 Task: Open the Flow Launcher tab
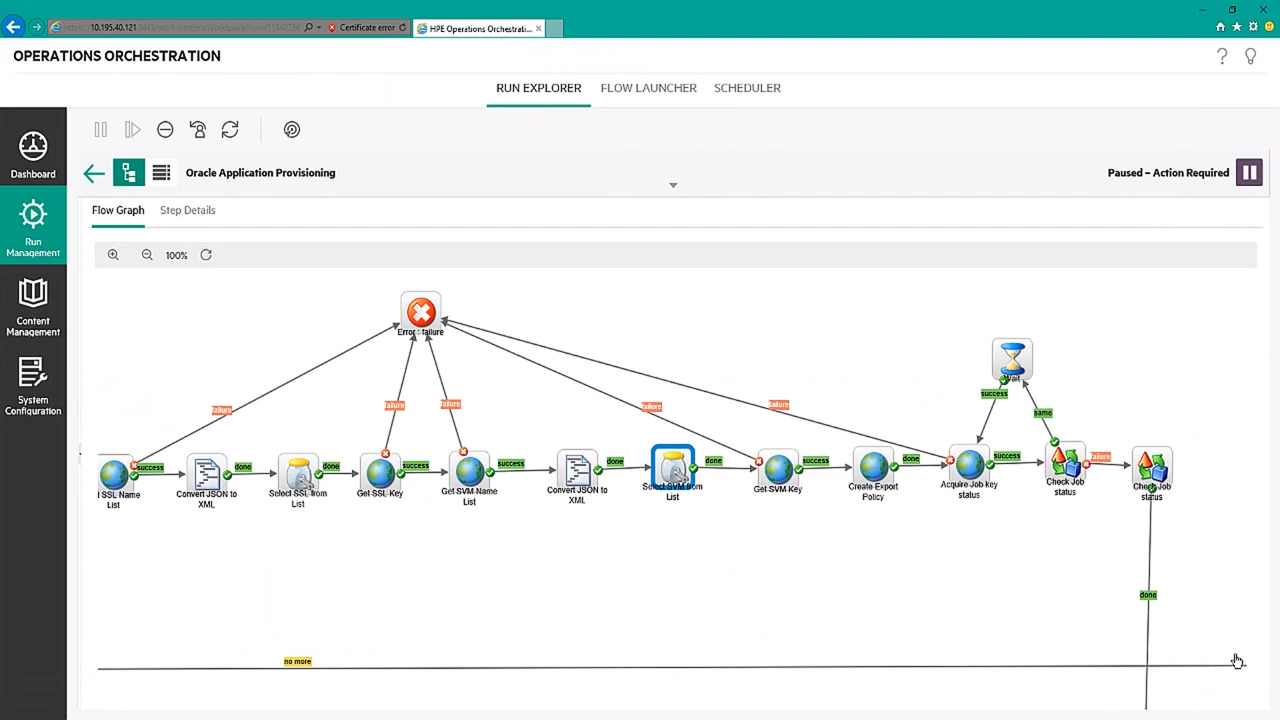(648, 88)
